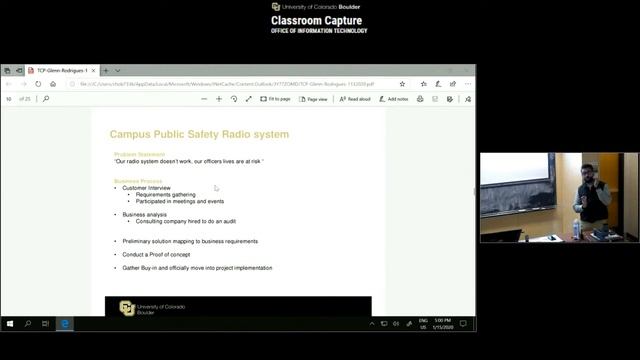Viewport: 640px width, 360px height.
Task: Show hidden system tray icons chevron
Action: point(372,324)
